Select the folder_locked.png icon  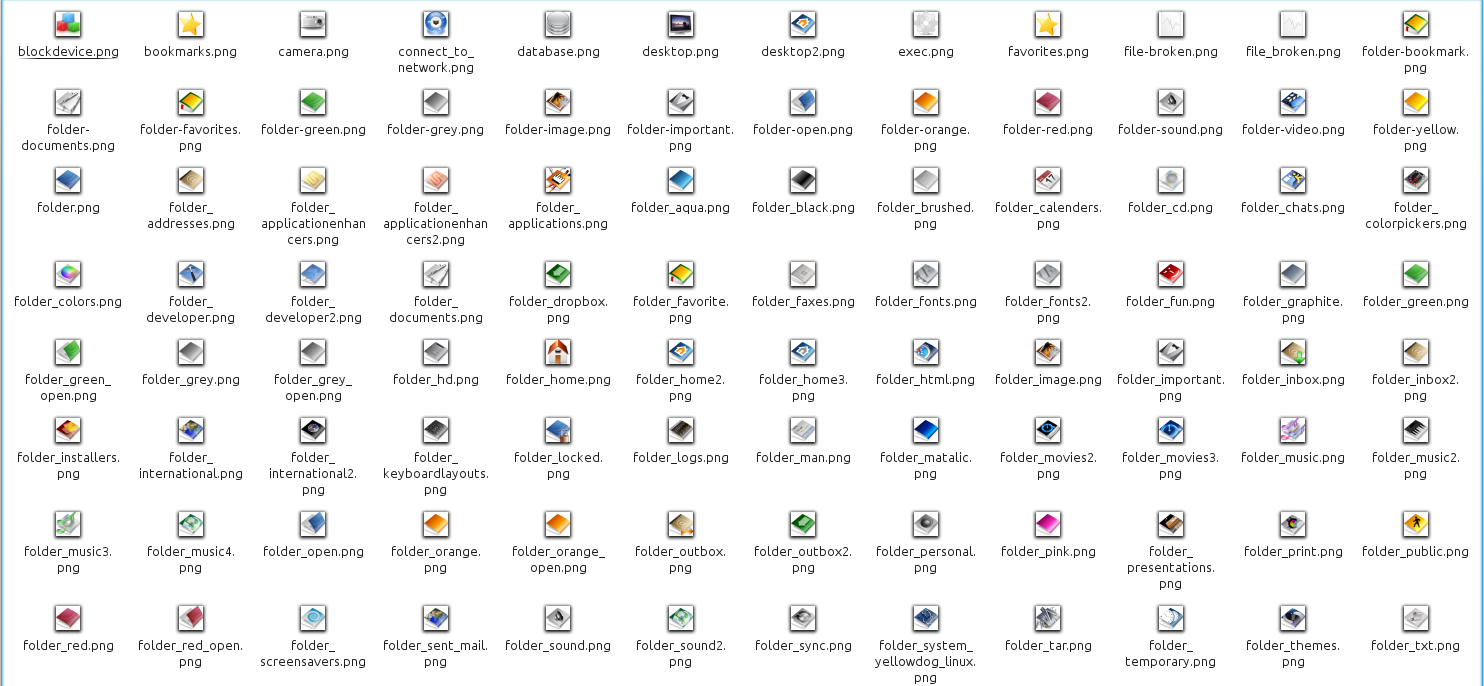558,430
